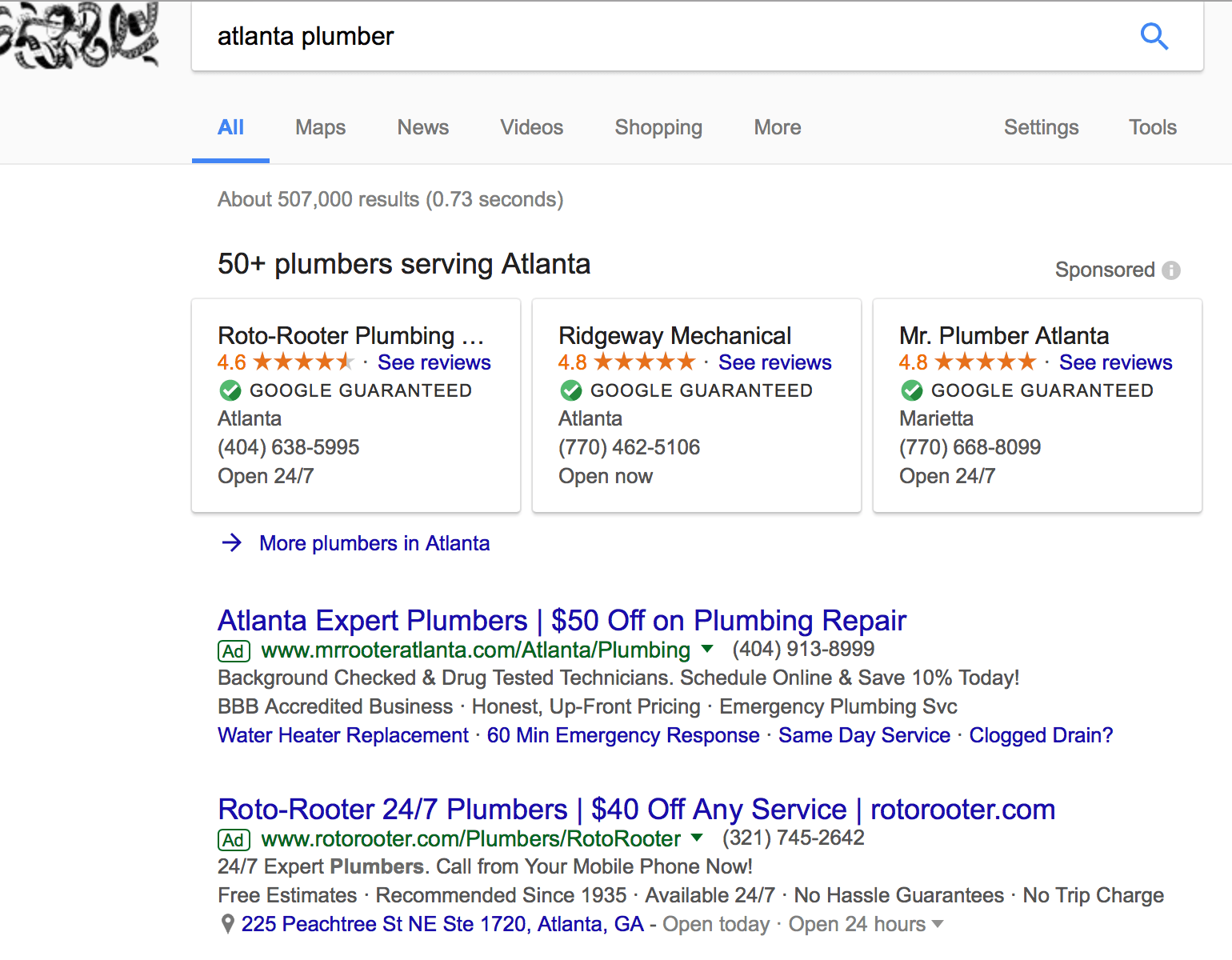Open See reviews for Ridgeway Mechanical

coord(775,362)
